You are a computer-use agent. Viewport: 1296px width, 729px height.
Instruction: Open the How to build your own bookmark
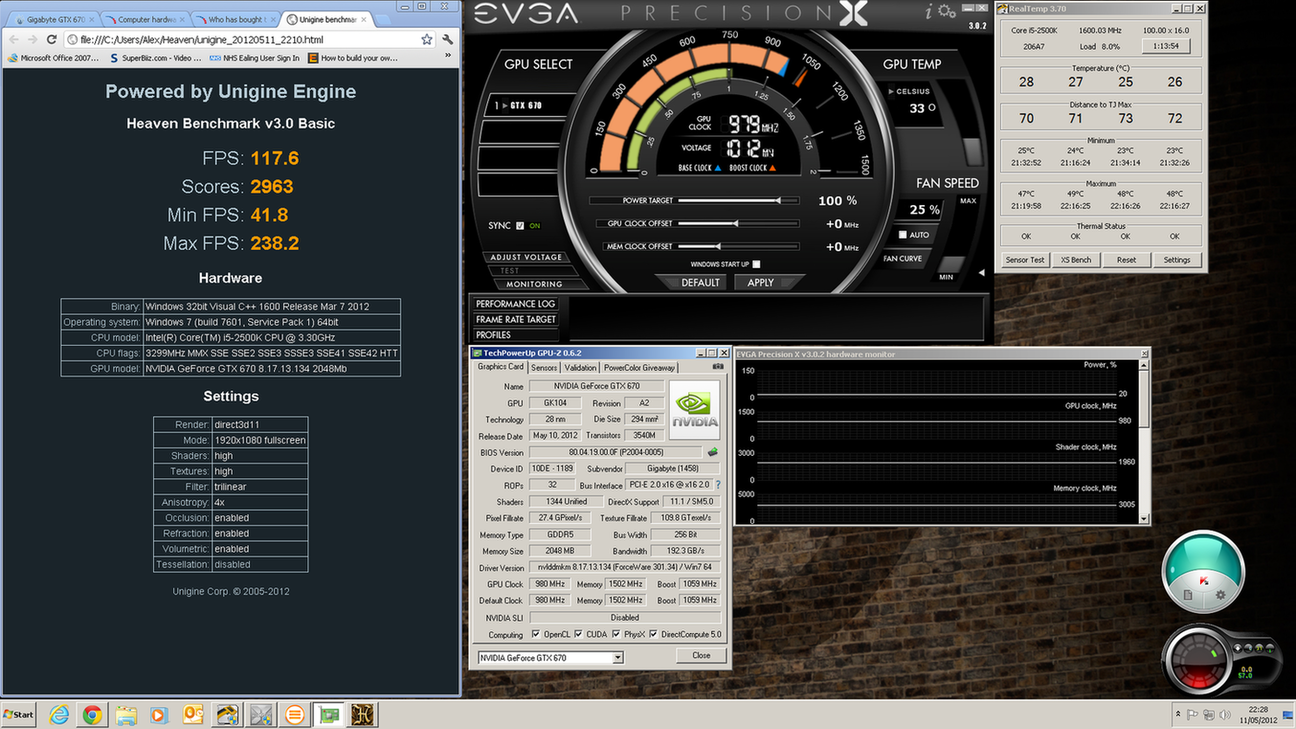[353, 58]
